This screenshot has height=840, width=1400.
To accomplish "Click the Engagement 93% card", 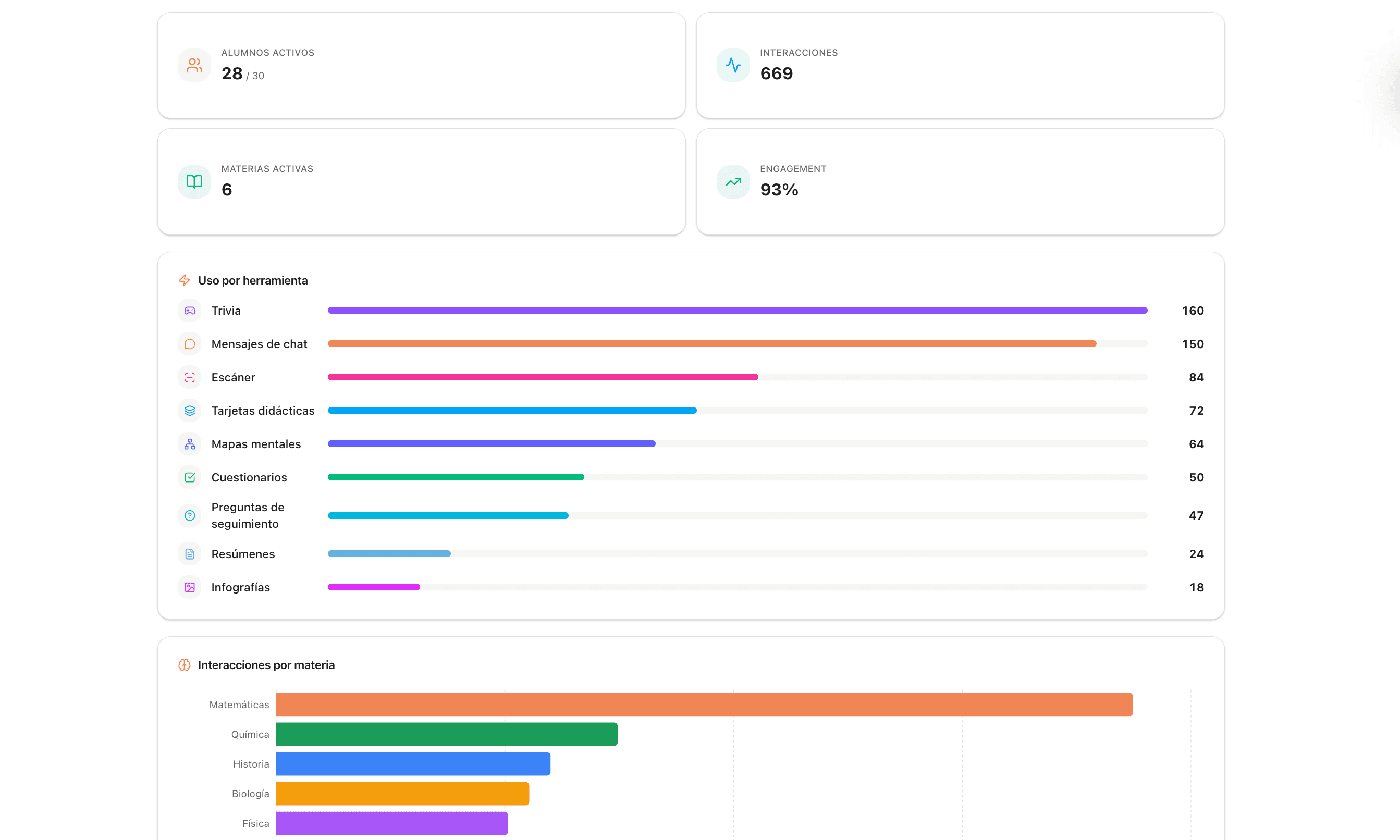I will click(960, 182).
